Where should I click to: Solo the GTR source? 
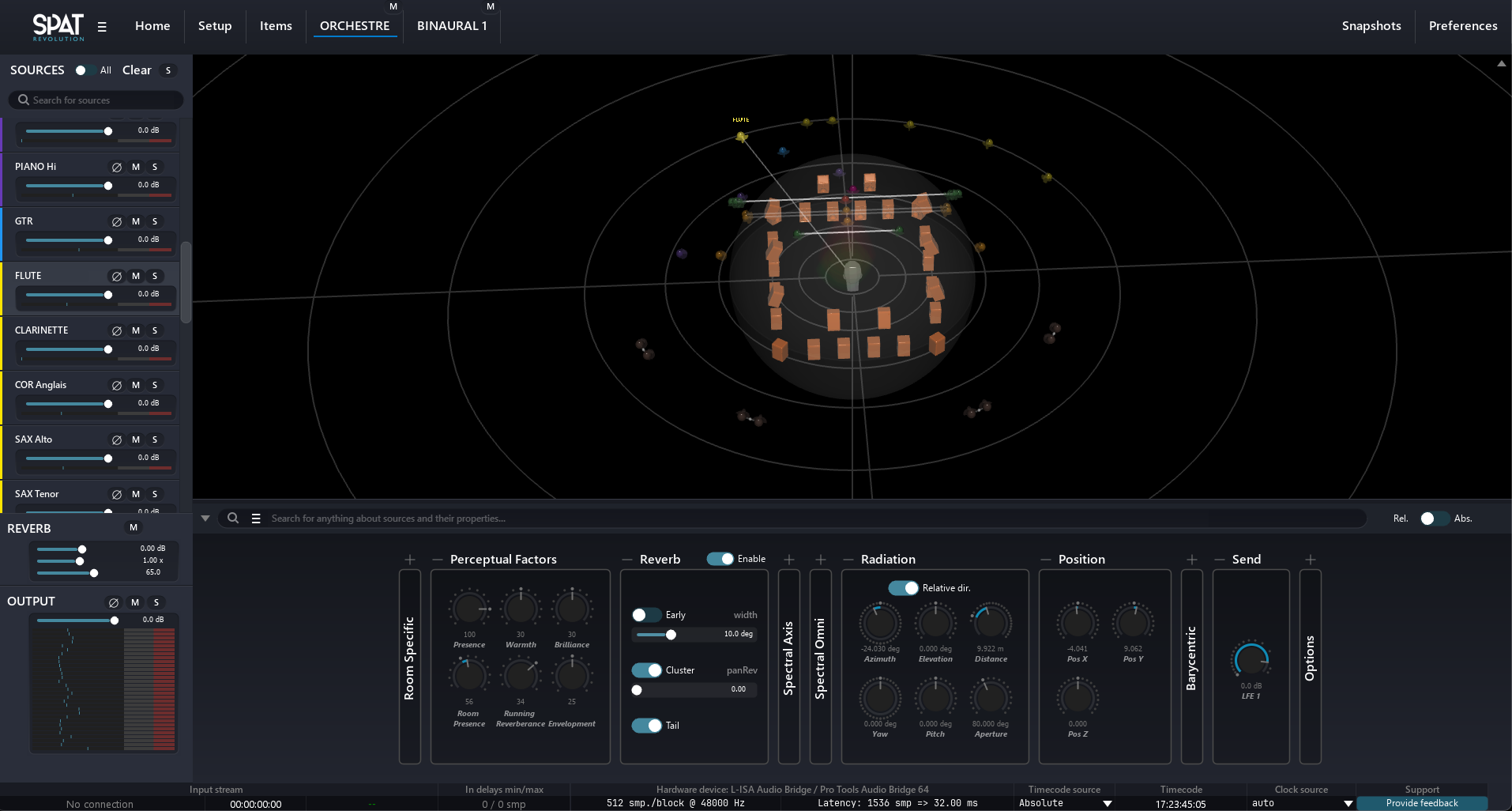(155, 221)
